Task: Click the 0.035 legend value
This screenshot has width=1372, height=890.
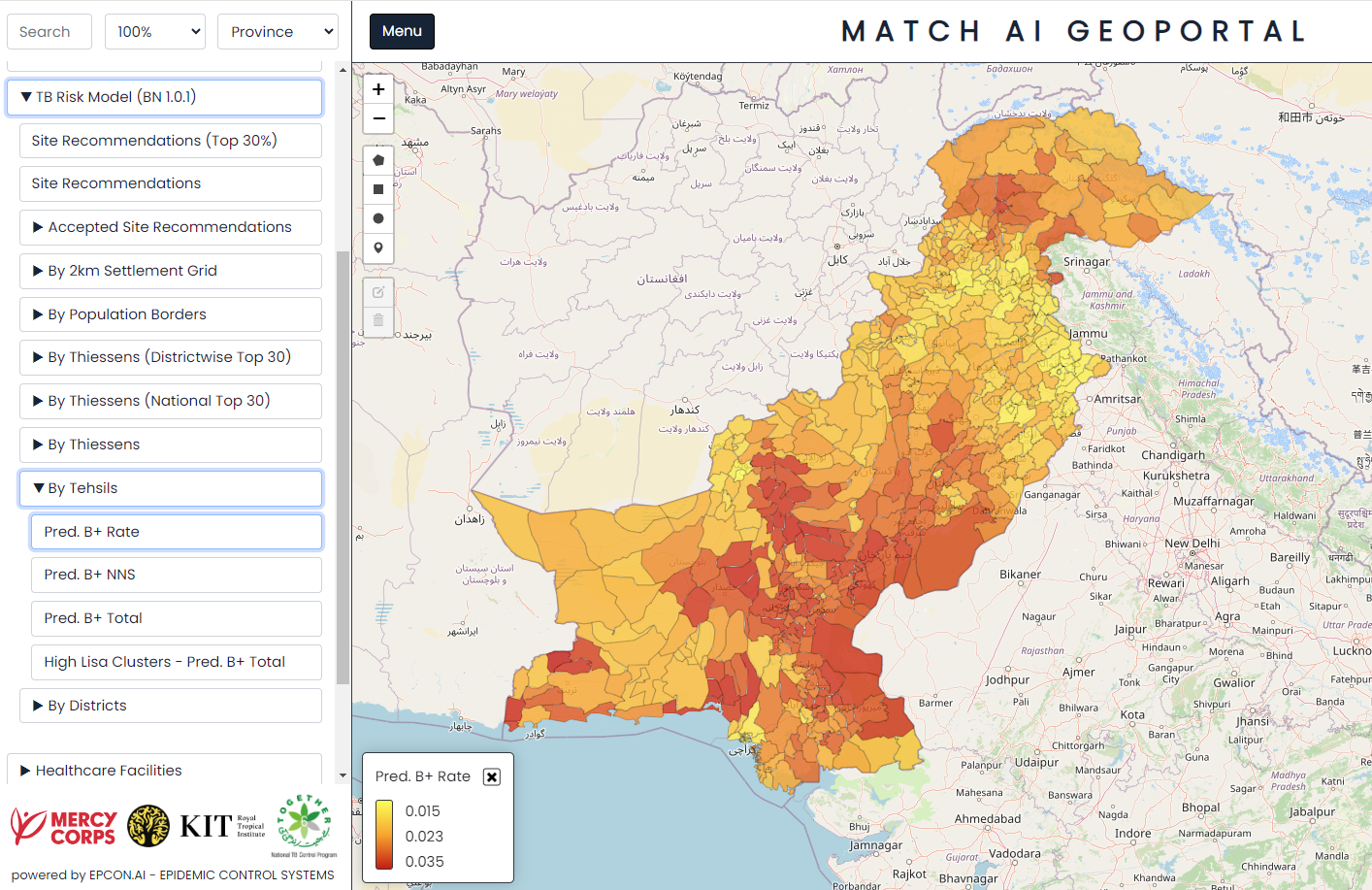Action: tap(425, 862)
